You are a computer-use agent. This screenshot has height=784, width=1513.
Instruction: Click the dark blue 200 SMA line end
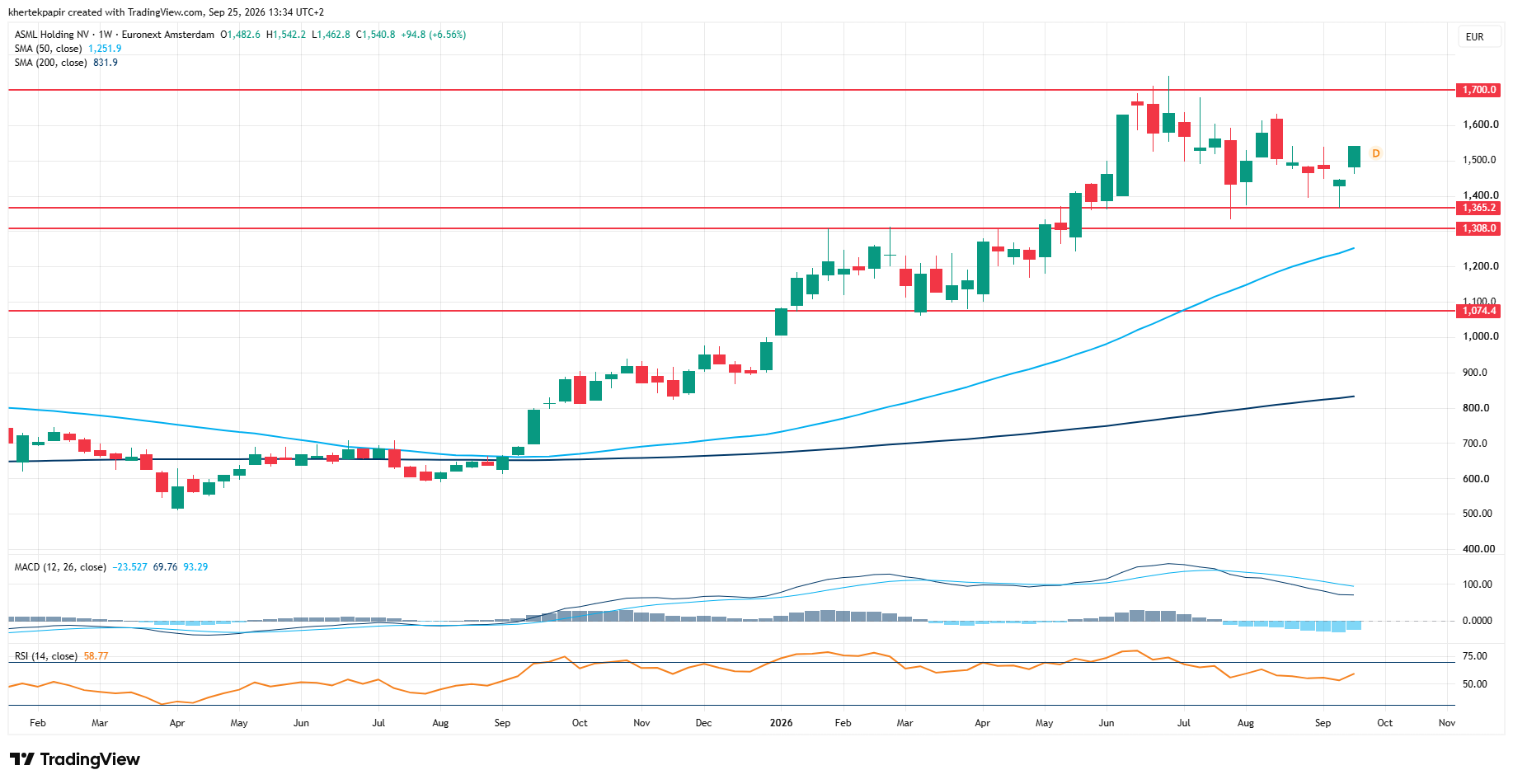pos(1353,397)
